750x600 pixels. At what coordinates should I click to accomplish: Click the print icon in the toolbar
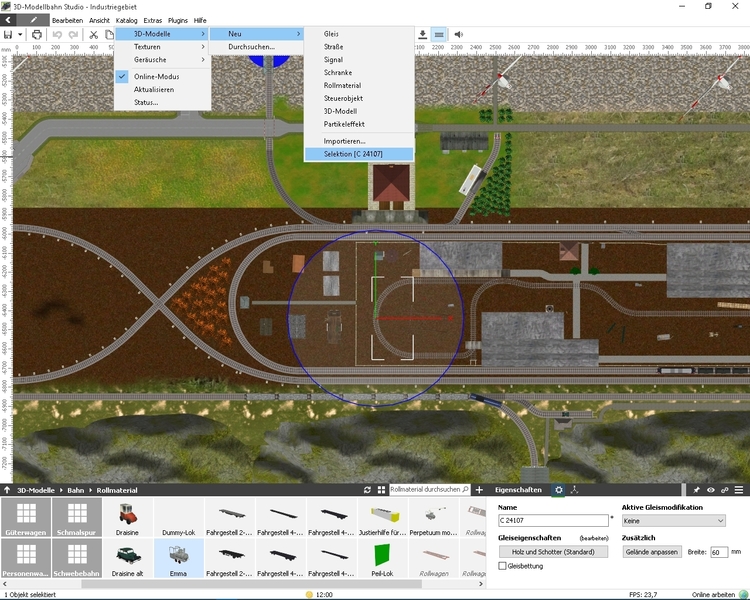(37, 34)
